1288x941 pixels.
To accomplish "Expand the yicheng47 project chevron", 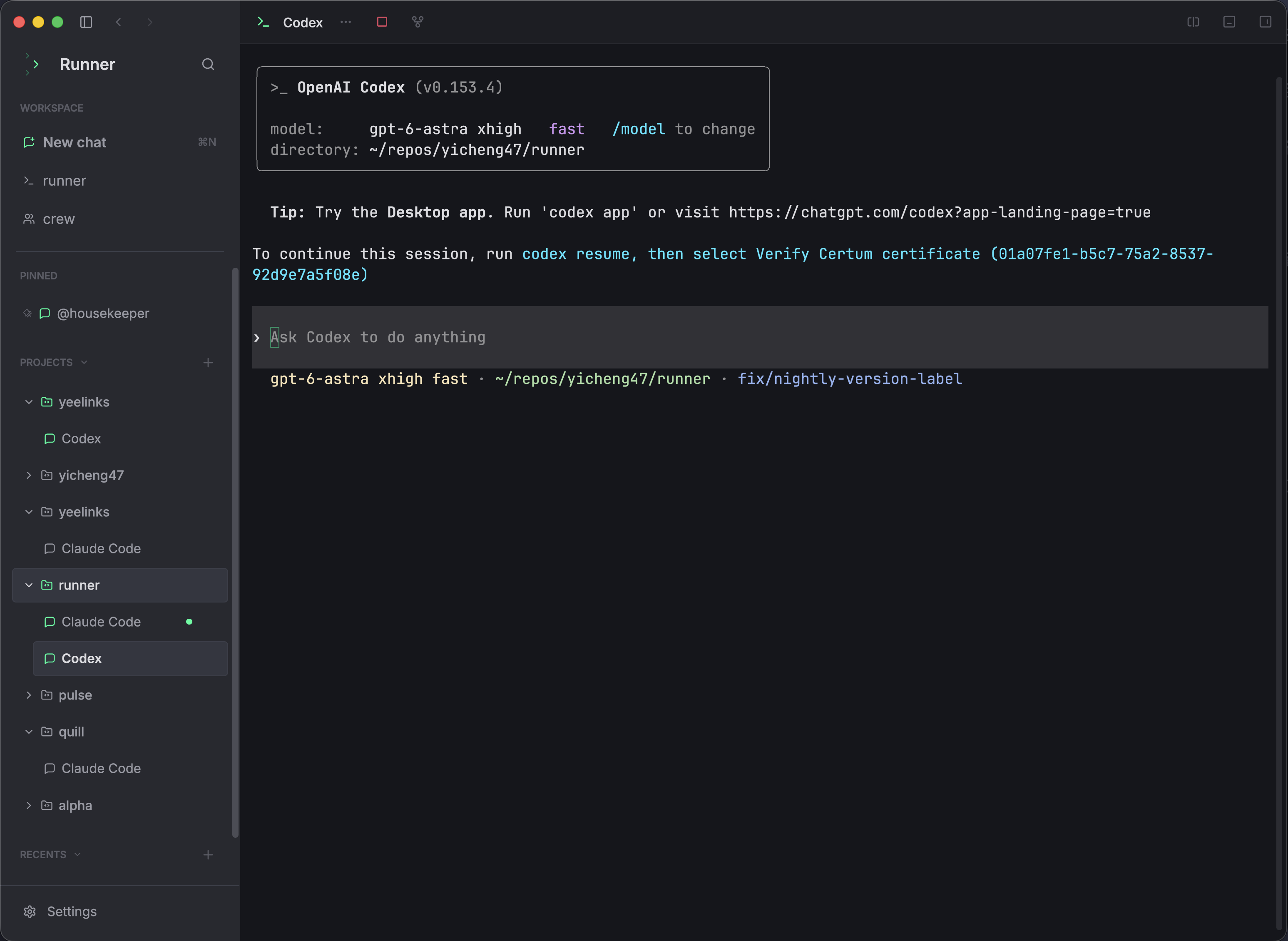I will pyautogui.click(x=28, y=475).
